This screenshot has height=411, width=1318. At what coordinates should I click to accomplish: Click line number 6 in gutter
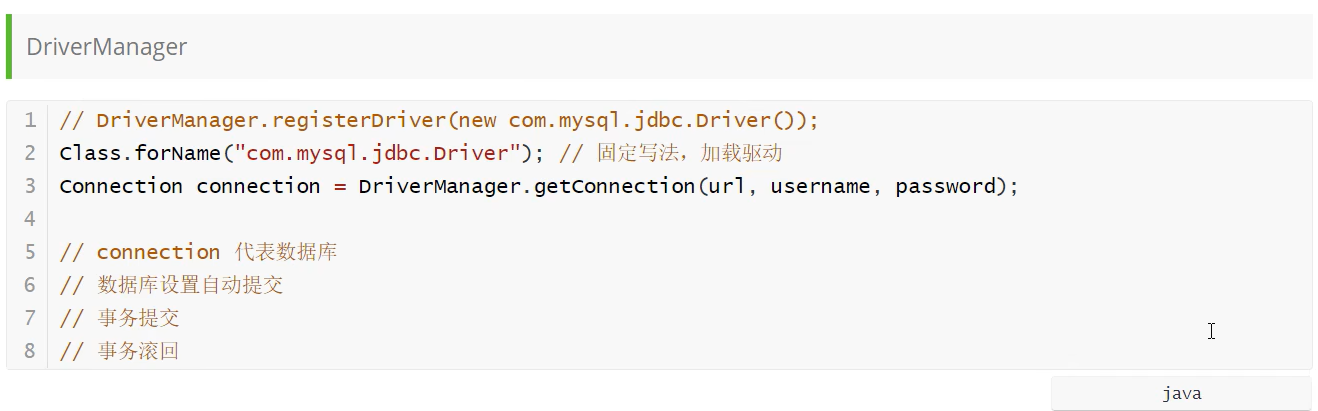coord(29,285)
